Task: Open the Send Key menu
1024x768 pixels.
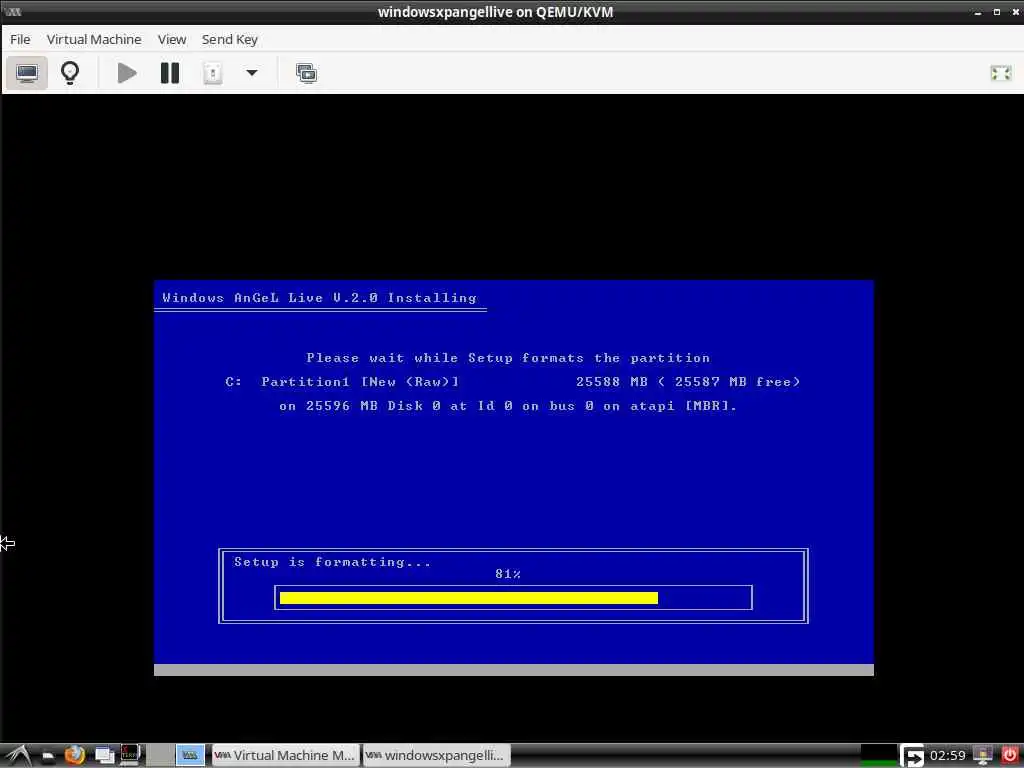Action: 230,39
